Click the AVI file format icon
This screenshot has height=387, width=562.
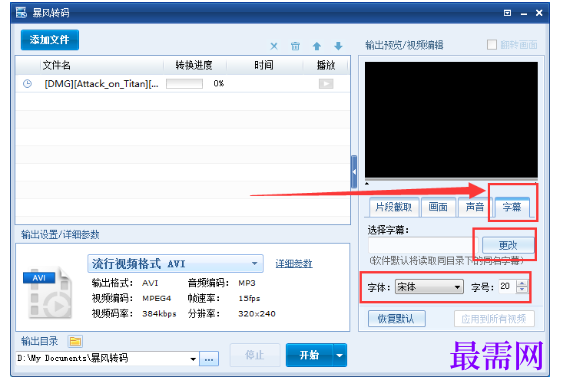[x=47, y=293]
